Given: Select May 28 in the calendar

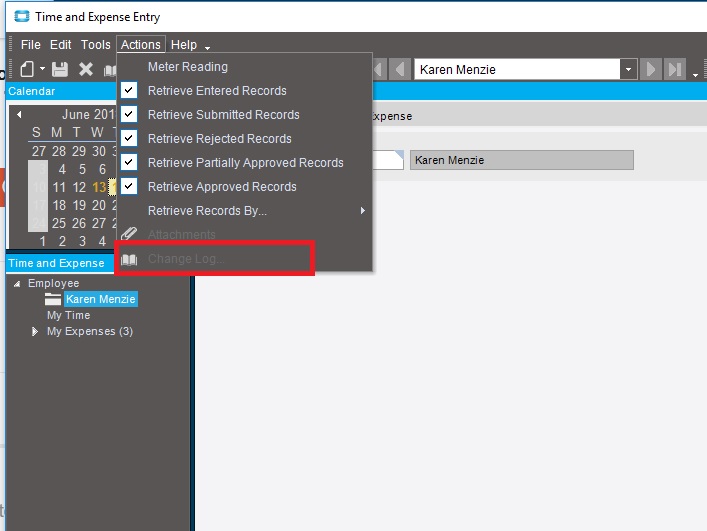Looking at the screenshot, I should click(x=59, y=151).
